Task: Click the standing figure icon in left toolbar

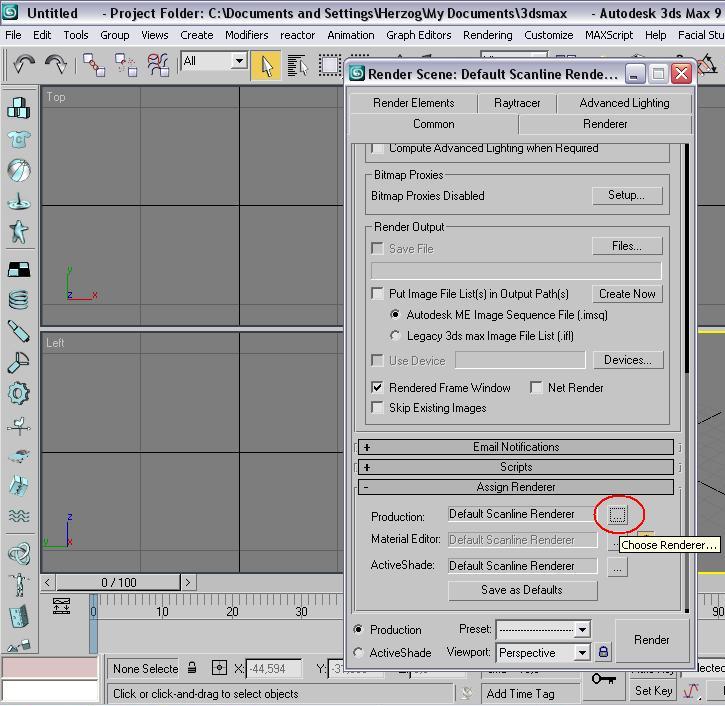Action: tap(19, 584)
